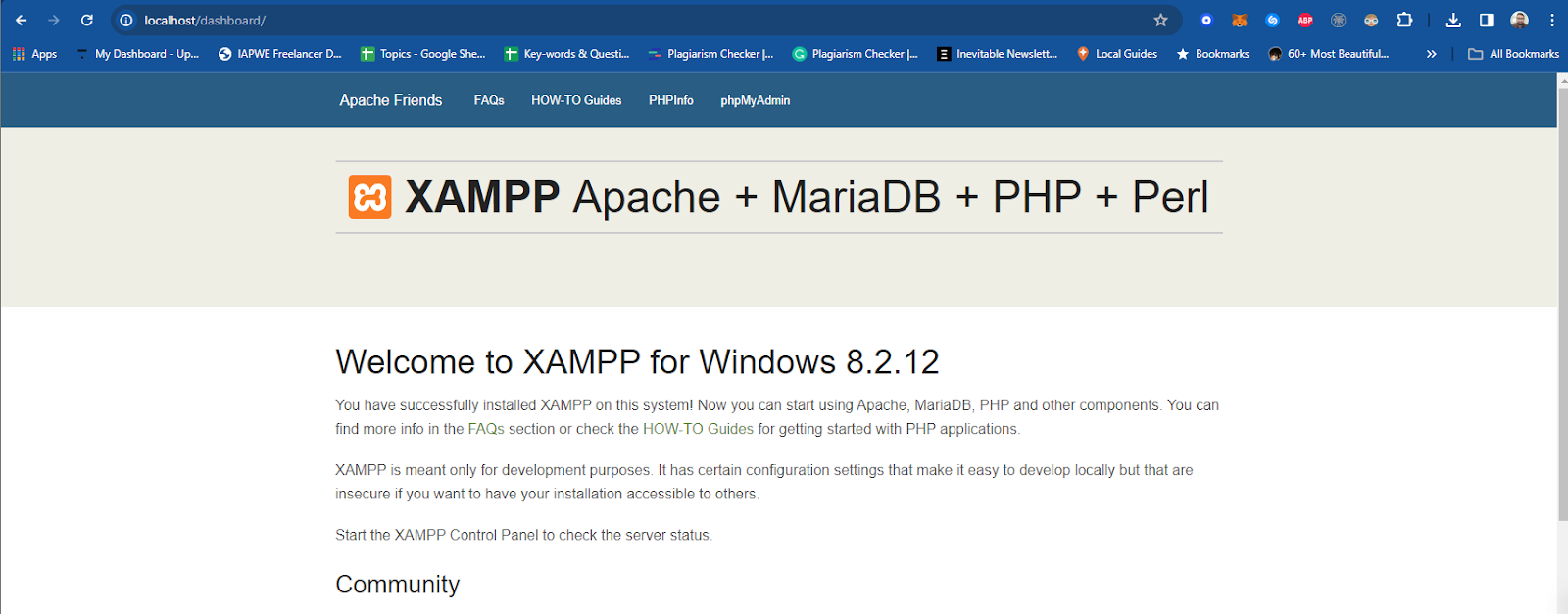The height and width of the screenshot is (614, 1568).
Task: Click the XAMPP Apache + MariaDB banner title
Action: point(807,197)
